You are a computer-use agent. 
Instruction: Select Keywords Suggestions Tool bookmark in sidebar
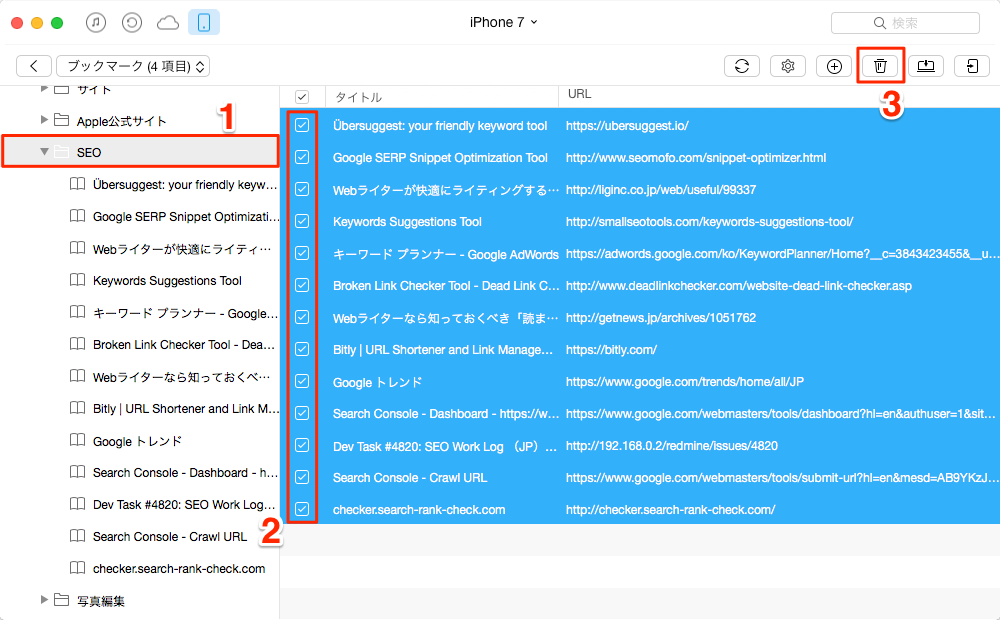[x=167, y=281]
